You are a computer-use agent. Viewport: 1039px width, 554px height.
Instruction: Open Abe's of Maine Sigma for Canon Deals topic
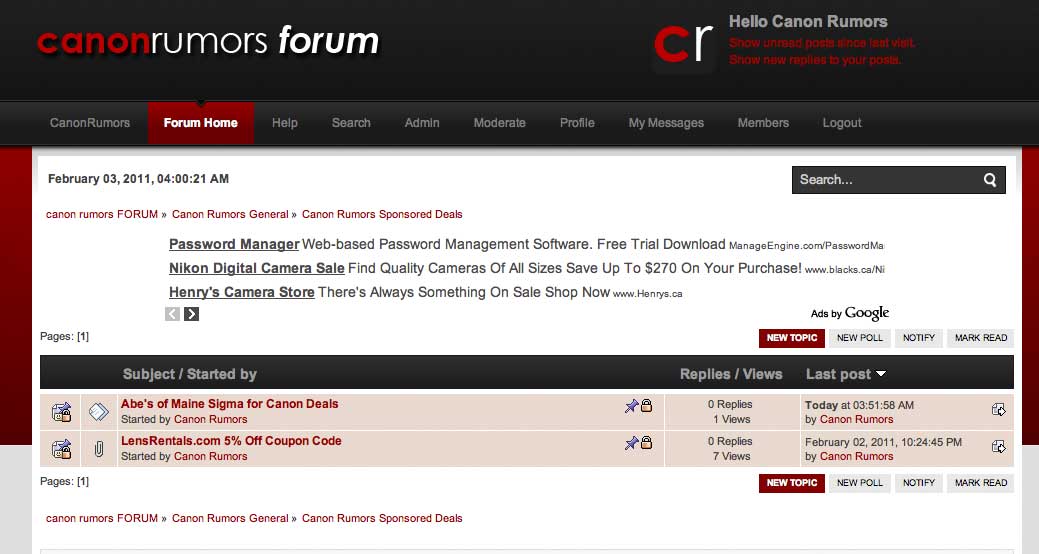229,404
